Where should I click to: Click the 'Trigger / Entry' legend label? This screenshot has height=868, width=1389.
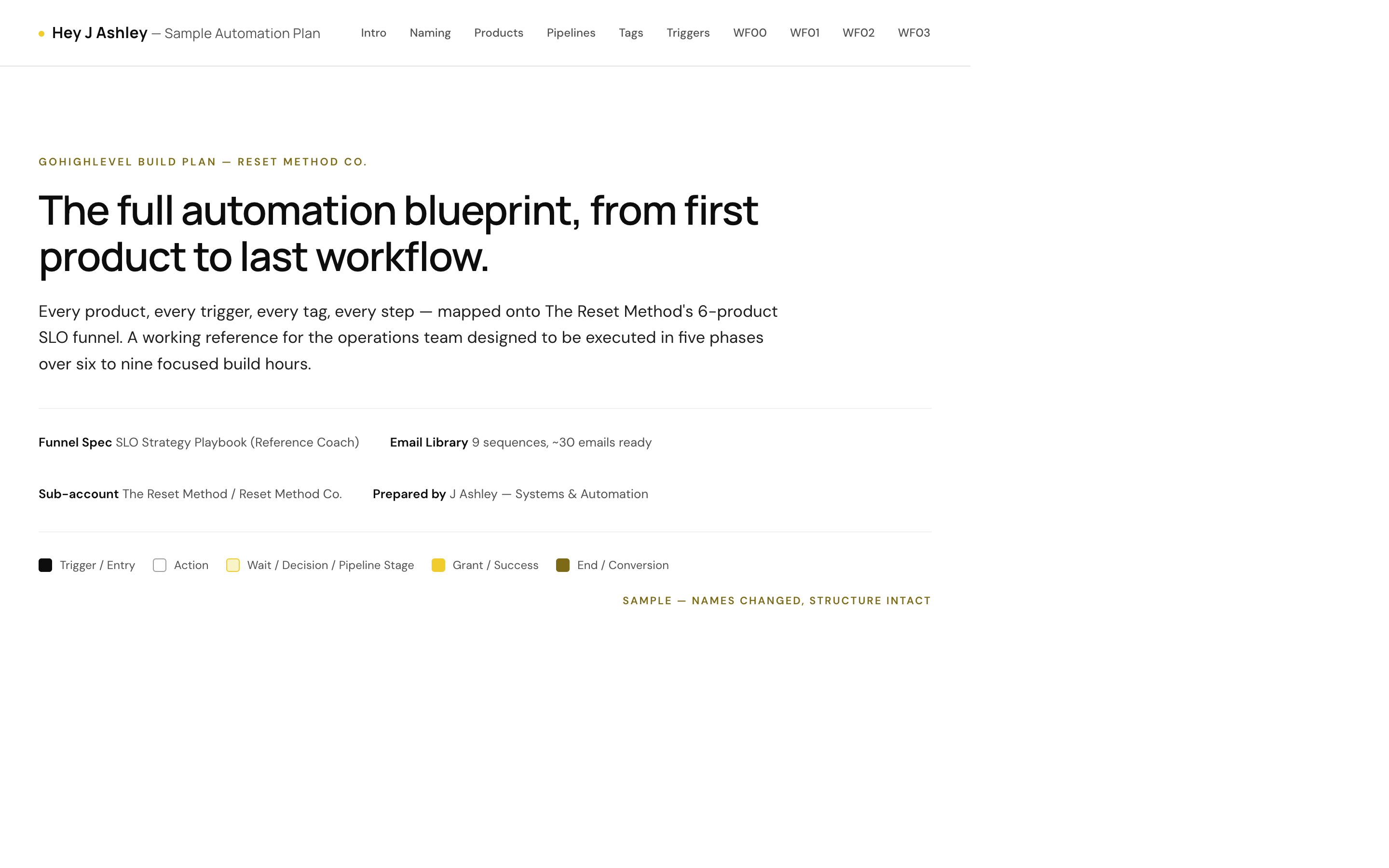tap(97, 565)
